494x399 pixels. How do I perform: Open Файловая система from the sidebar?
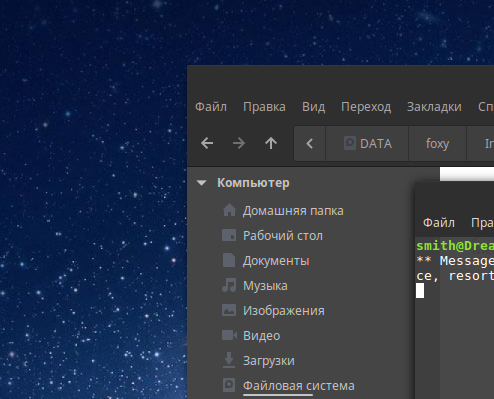coord(298,386)
